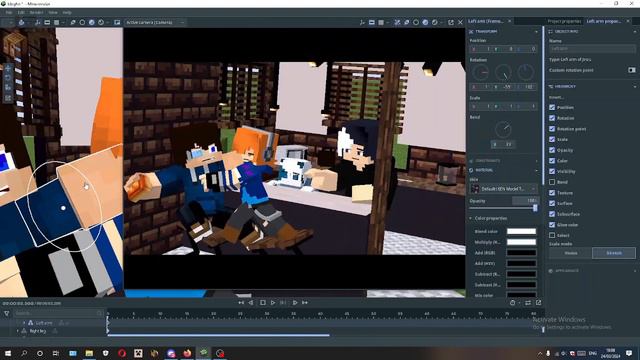
Task: Pop out the timeline panel icon
Action: point(538,303)
